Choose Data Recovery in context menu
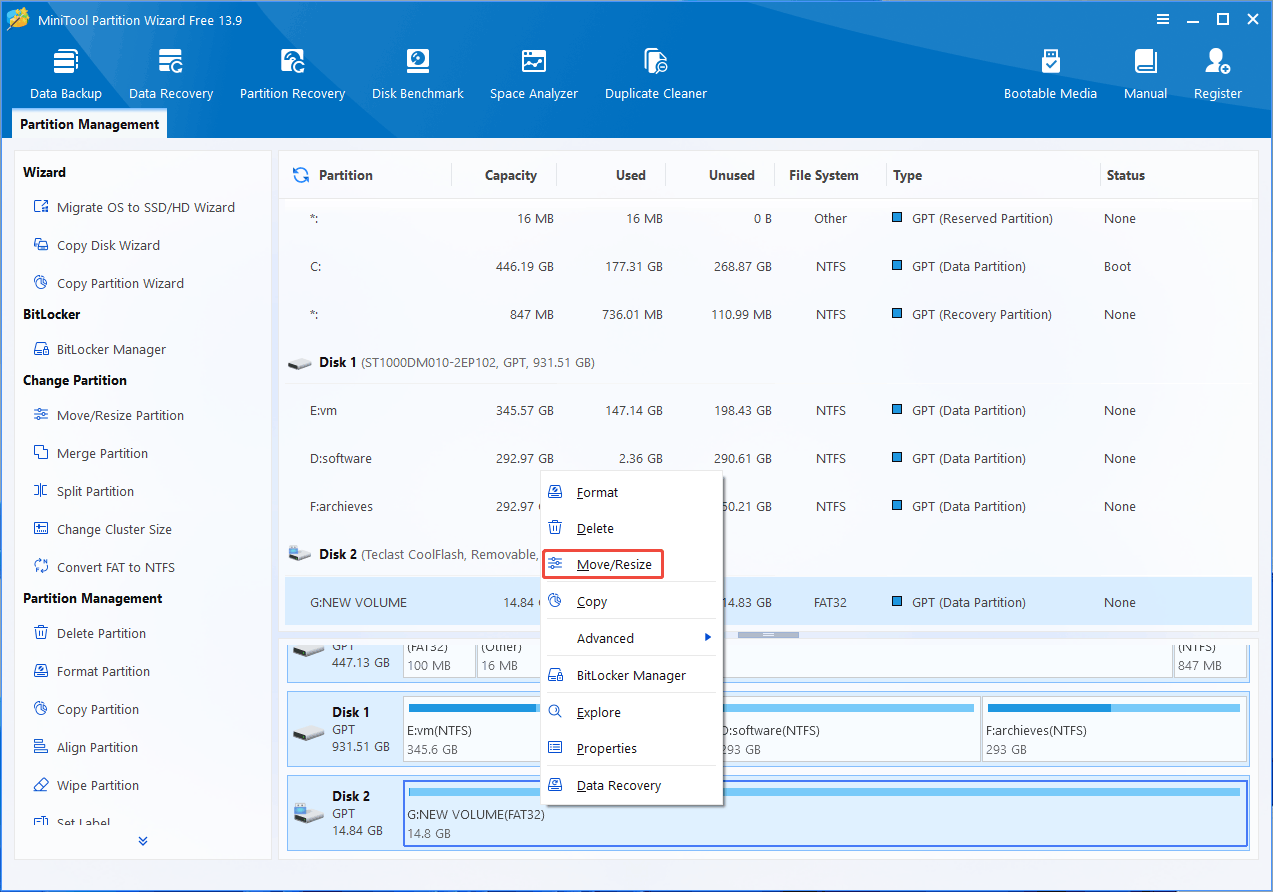The height and width of the screenshot is (892, 1273). point(632,785)
